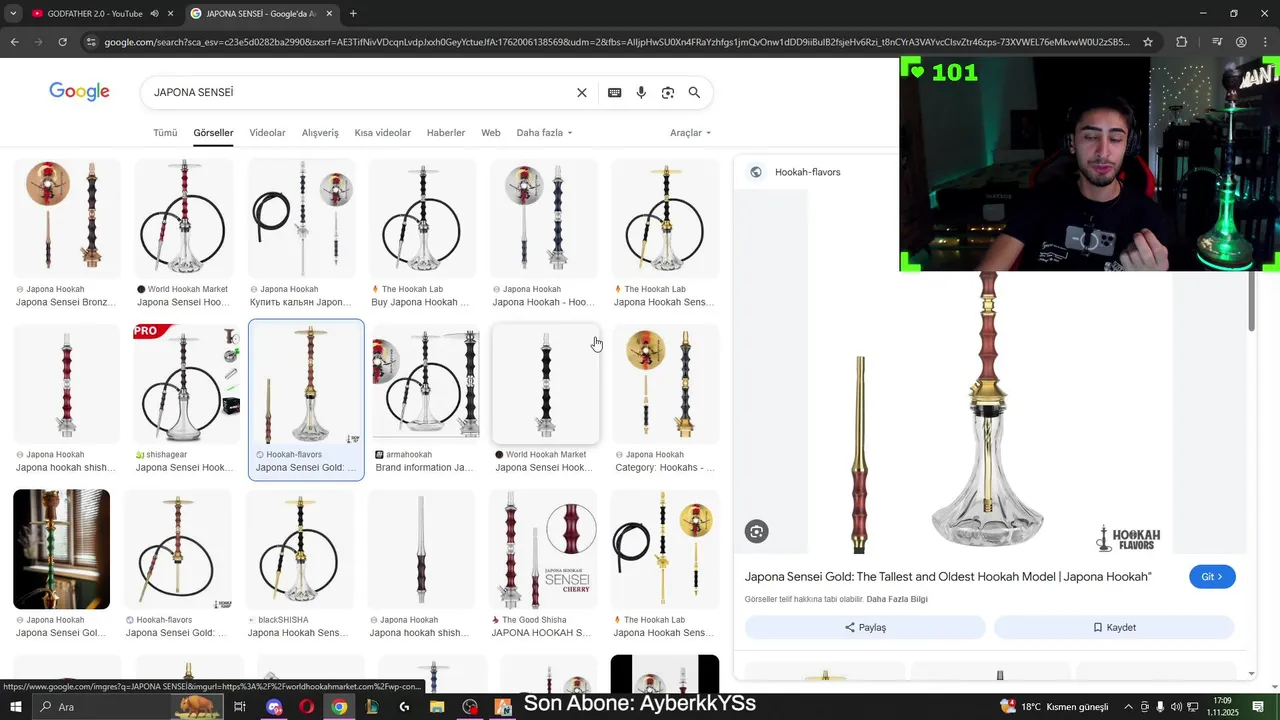The image size is (1280, 720).
Task: Click the magnifier search submit icon
Action: [694, 92]
